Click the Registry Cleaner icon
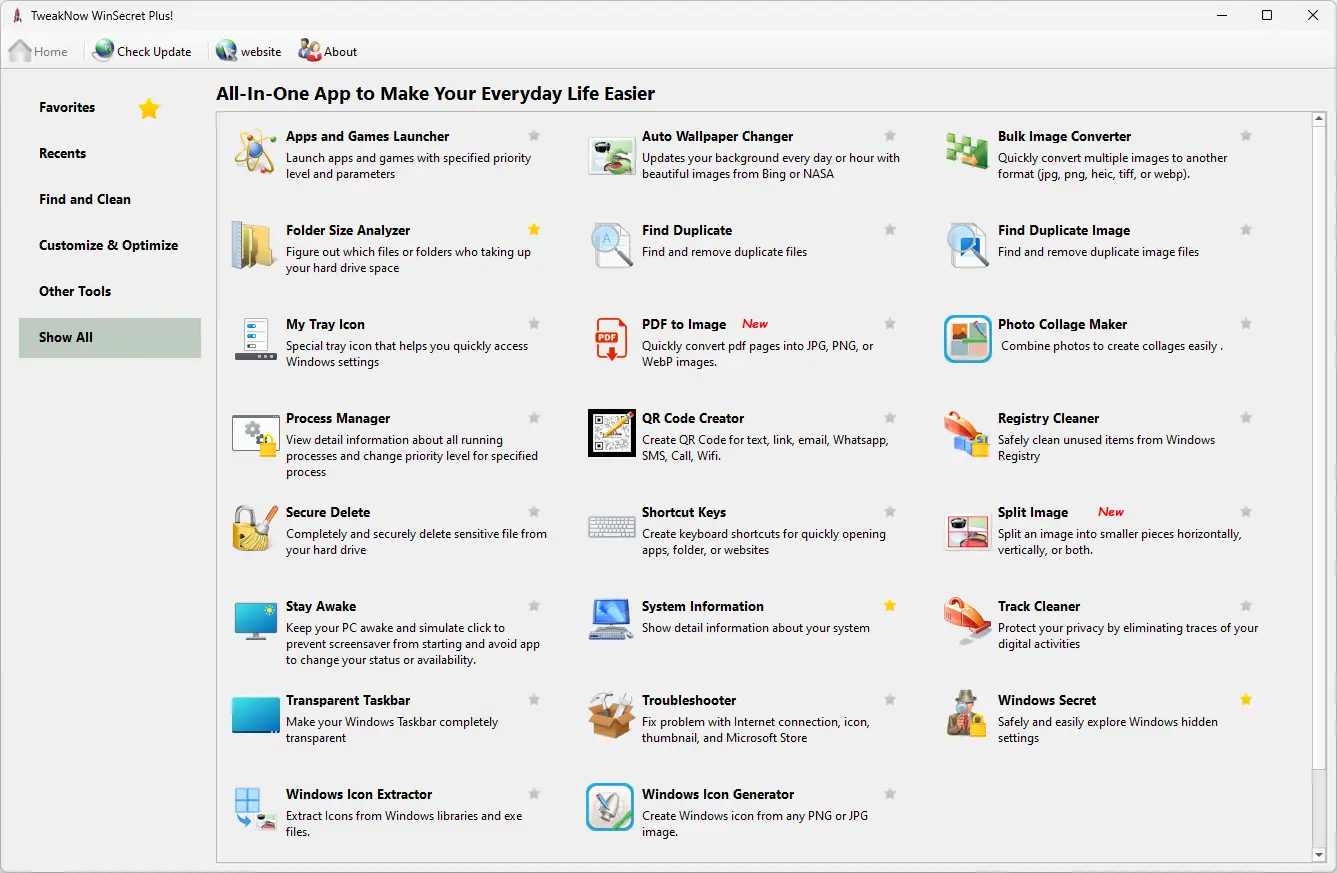This screenshot has height=873, width=1337. [967, 433]
